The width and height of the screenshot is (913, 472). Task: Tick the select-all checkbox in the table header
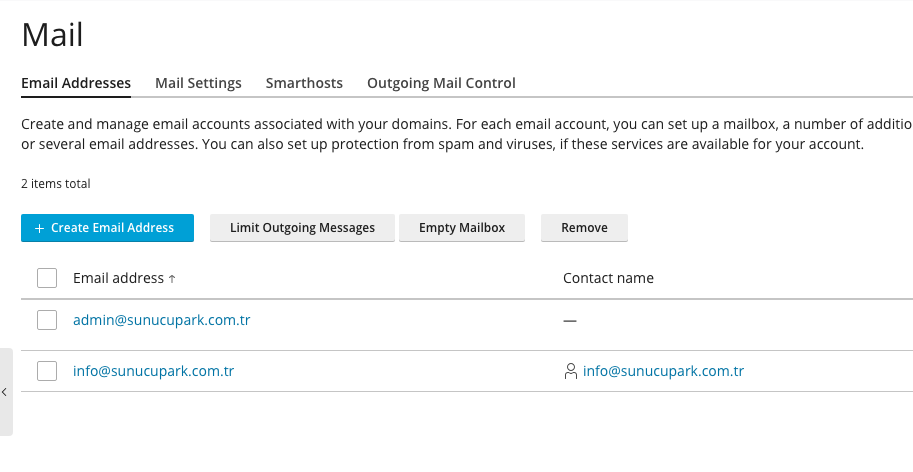coord(47,278)
